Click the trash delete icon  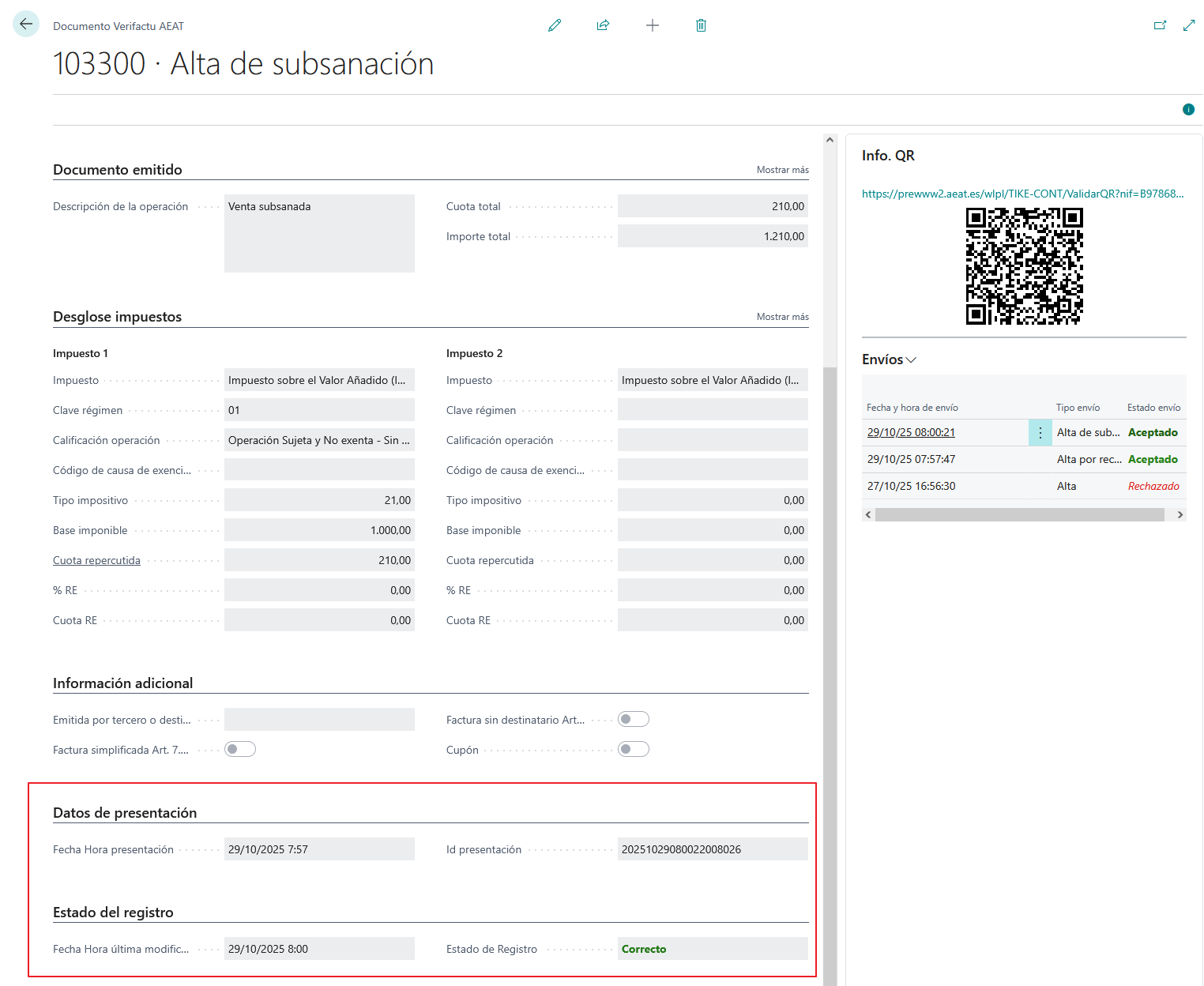[701, 25]
